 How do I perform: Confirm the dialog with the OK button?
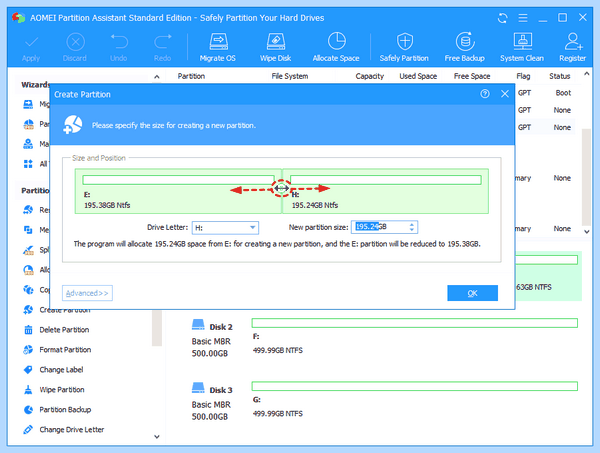coord(473,293)
